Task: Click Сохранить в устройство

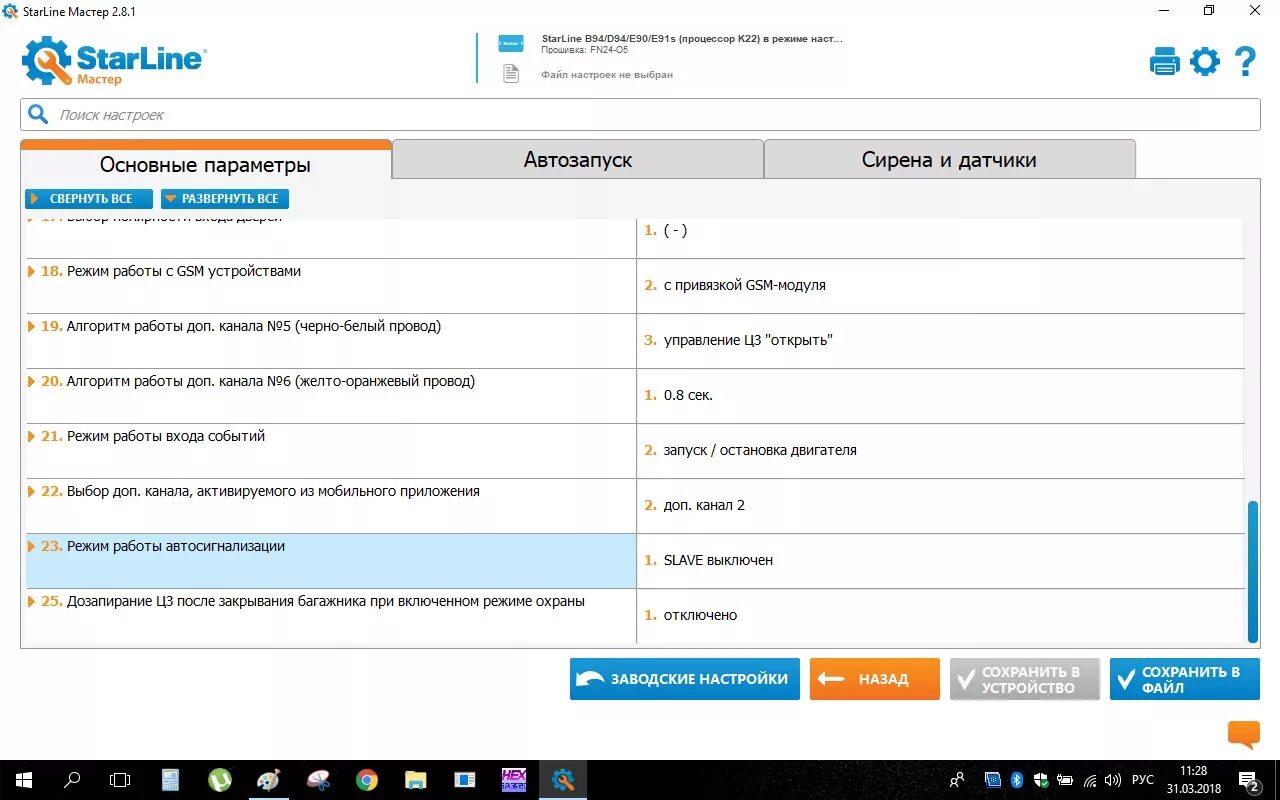Action: pyautogui.click(x=1025, y=679)
